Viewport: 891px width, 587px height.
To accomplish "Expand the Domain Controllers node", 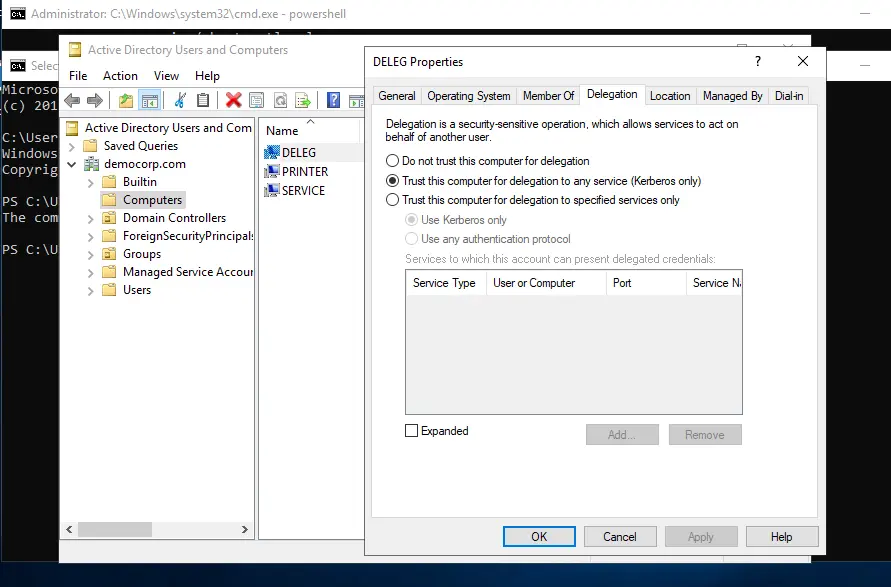I will pyautogui.click(x=90, y=218).
